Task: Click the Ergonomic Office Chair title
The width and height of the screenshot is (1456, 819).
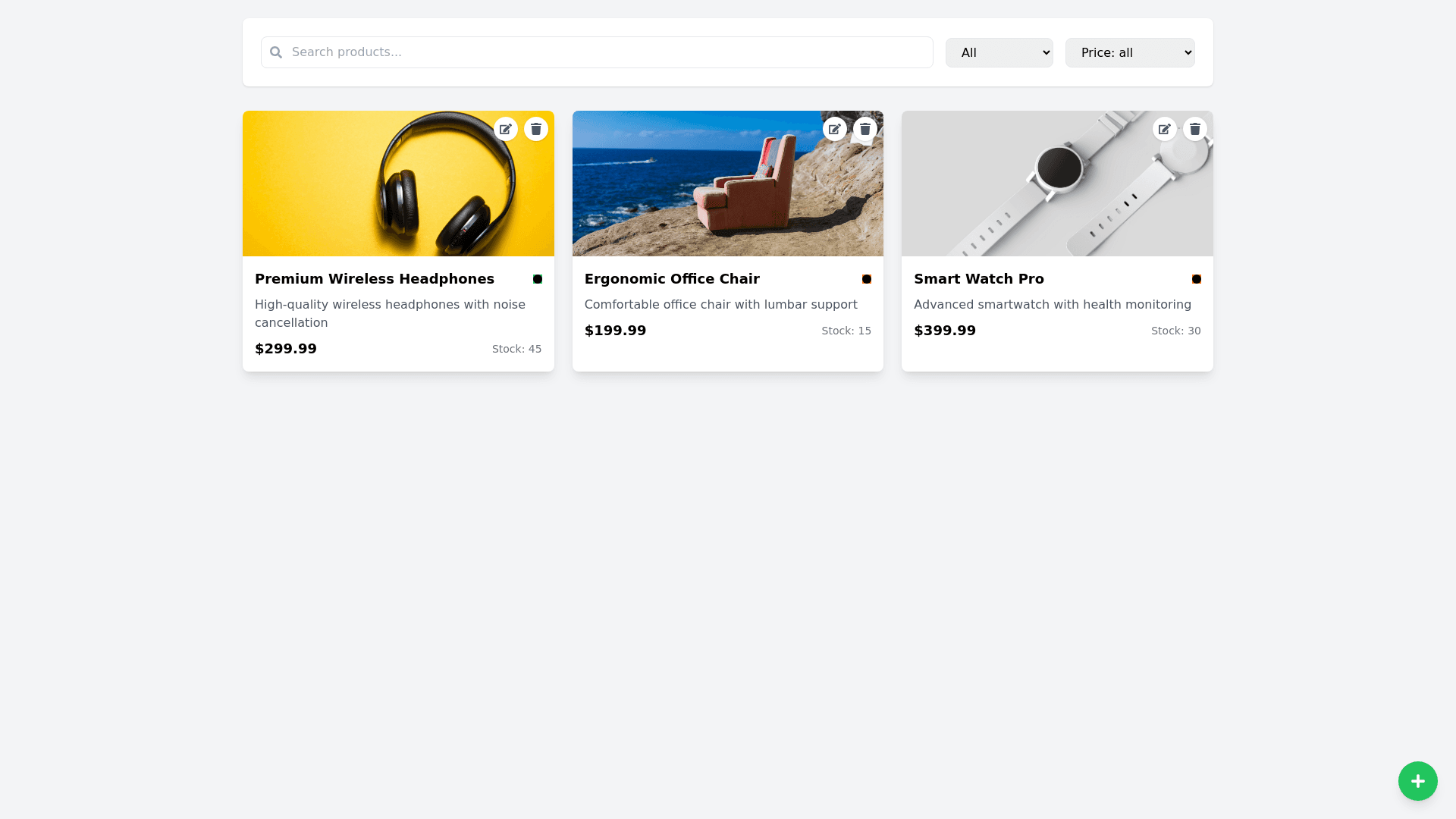Action: 672,279
